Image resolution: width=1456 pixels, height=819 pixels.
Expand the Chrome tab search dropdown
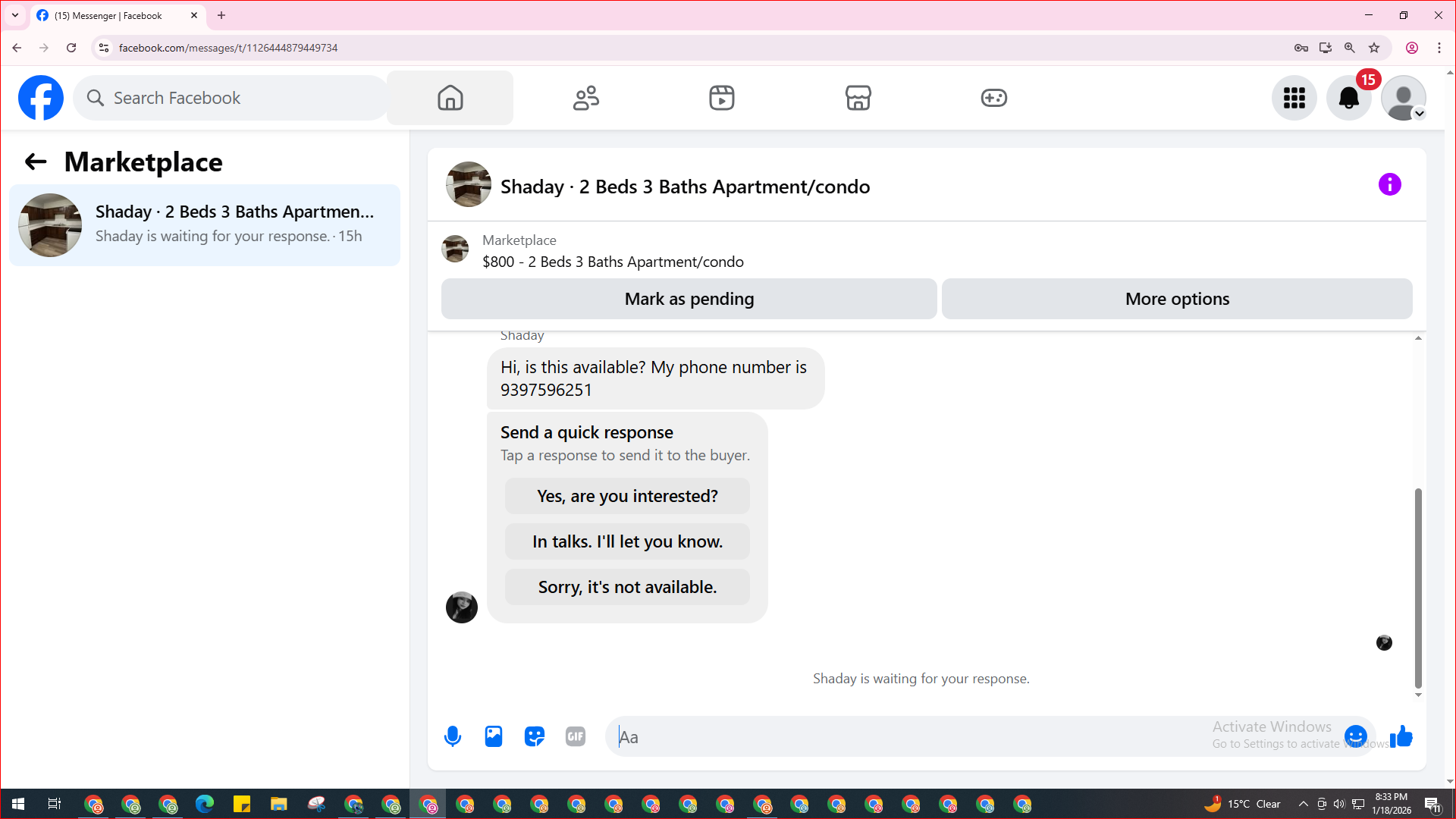(x=15, y=15)
